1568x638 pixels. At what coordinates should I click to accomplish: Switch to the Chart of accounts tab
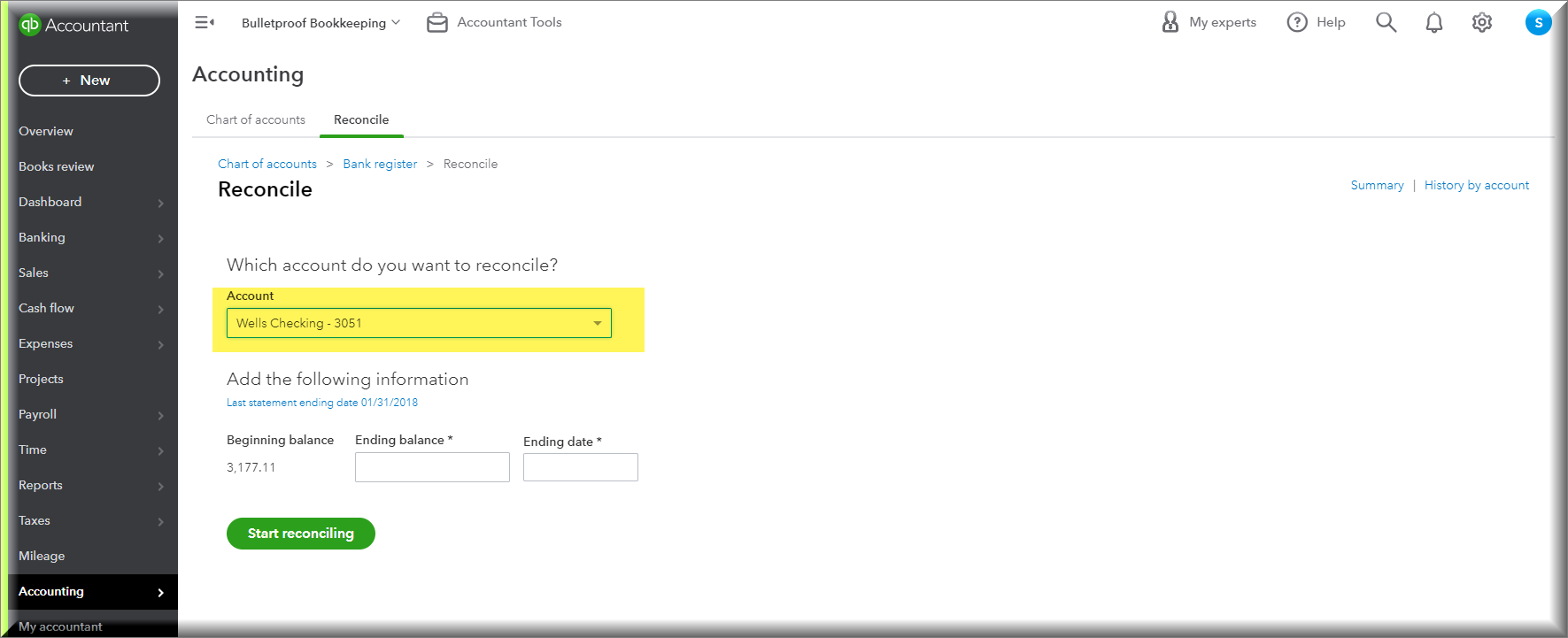[256, 119]
